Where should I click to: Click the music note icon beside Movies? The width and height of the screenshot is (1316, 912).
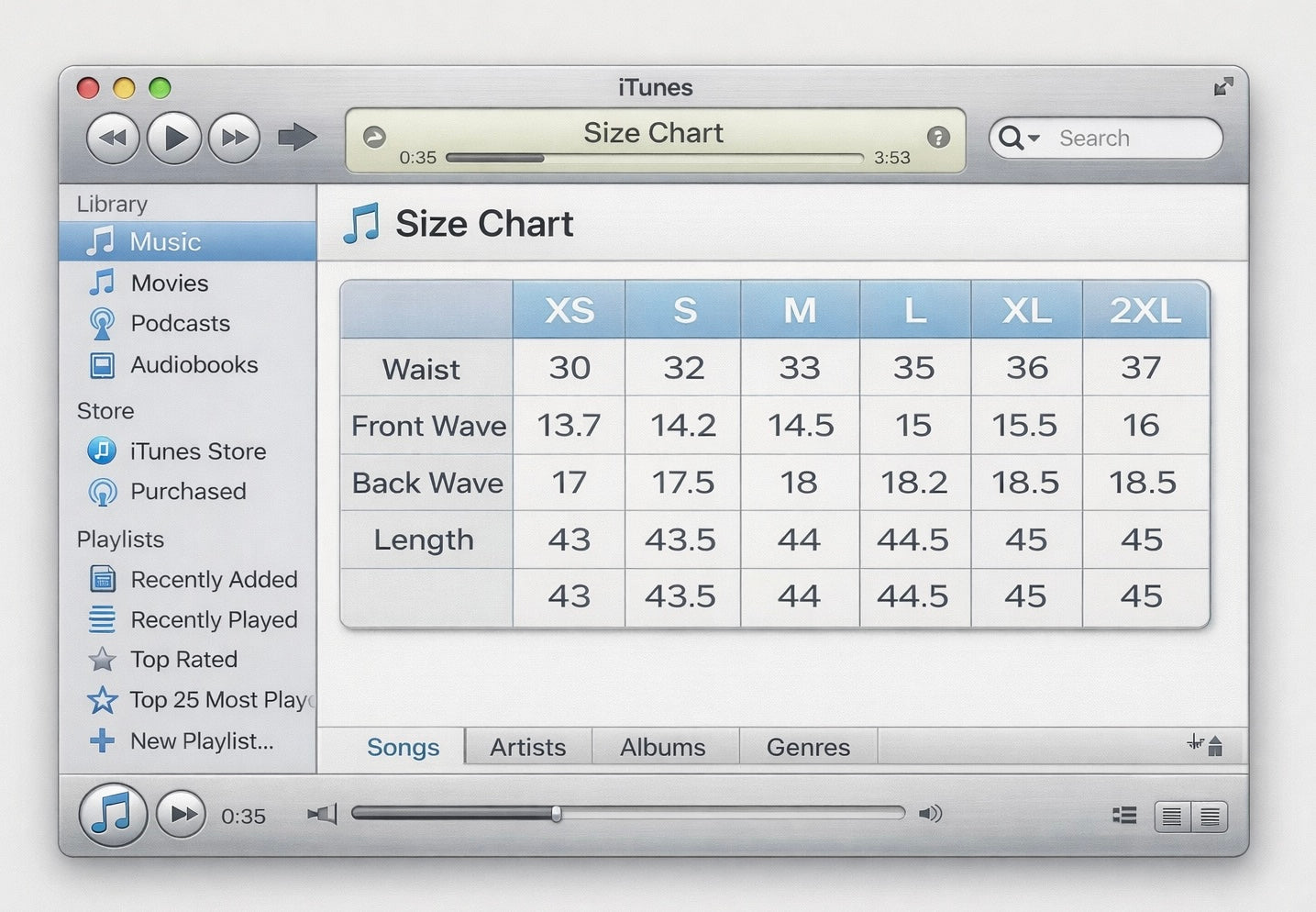102,283
